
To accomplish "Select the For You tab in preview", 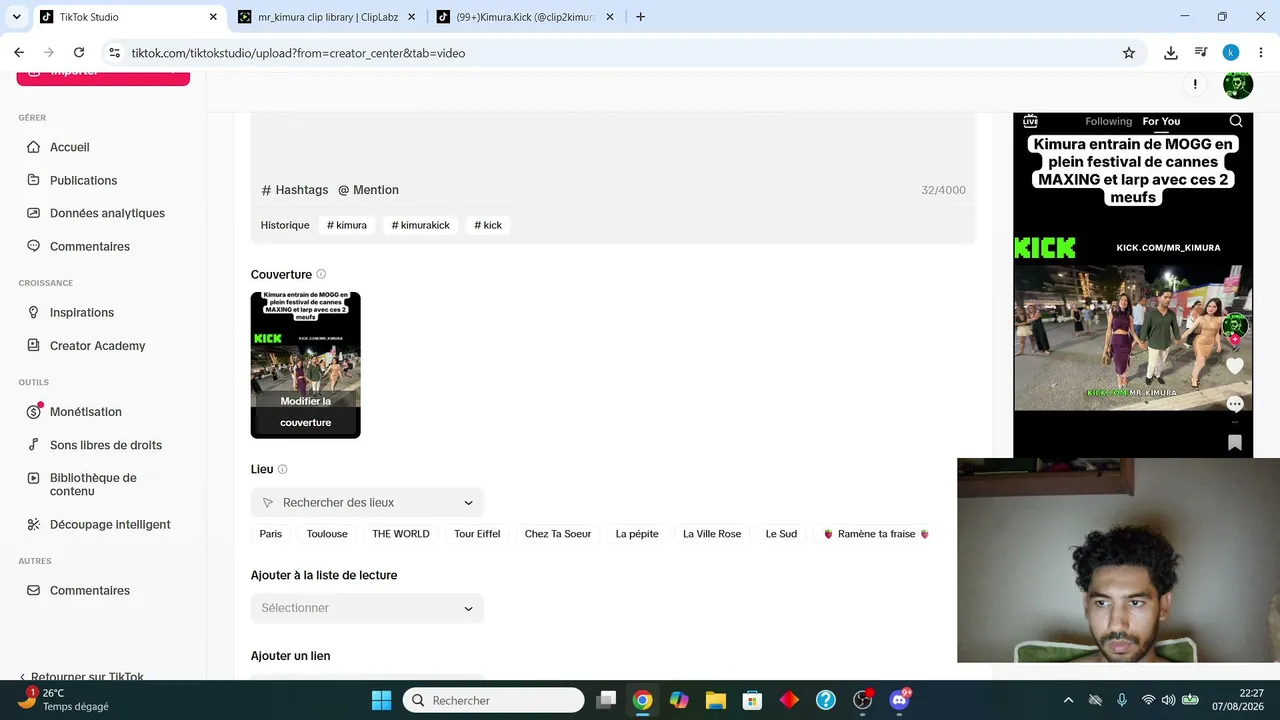I will click(1161, 121).
